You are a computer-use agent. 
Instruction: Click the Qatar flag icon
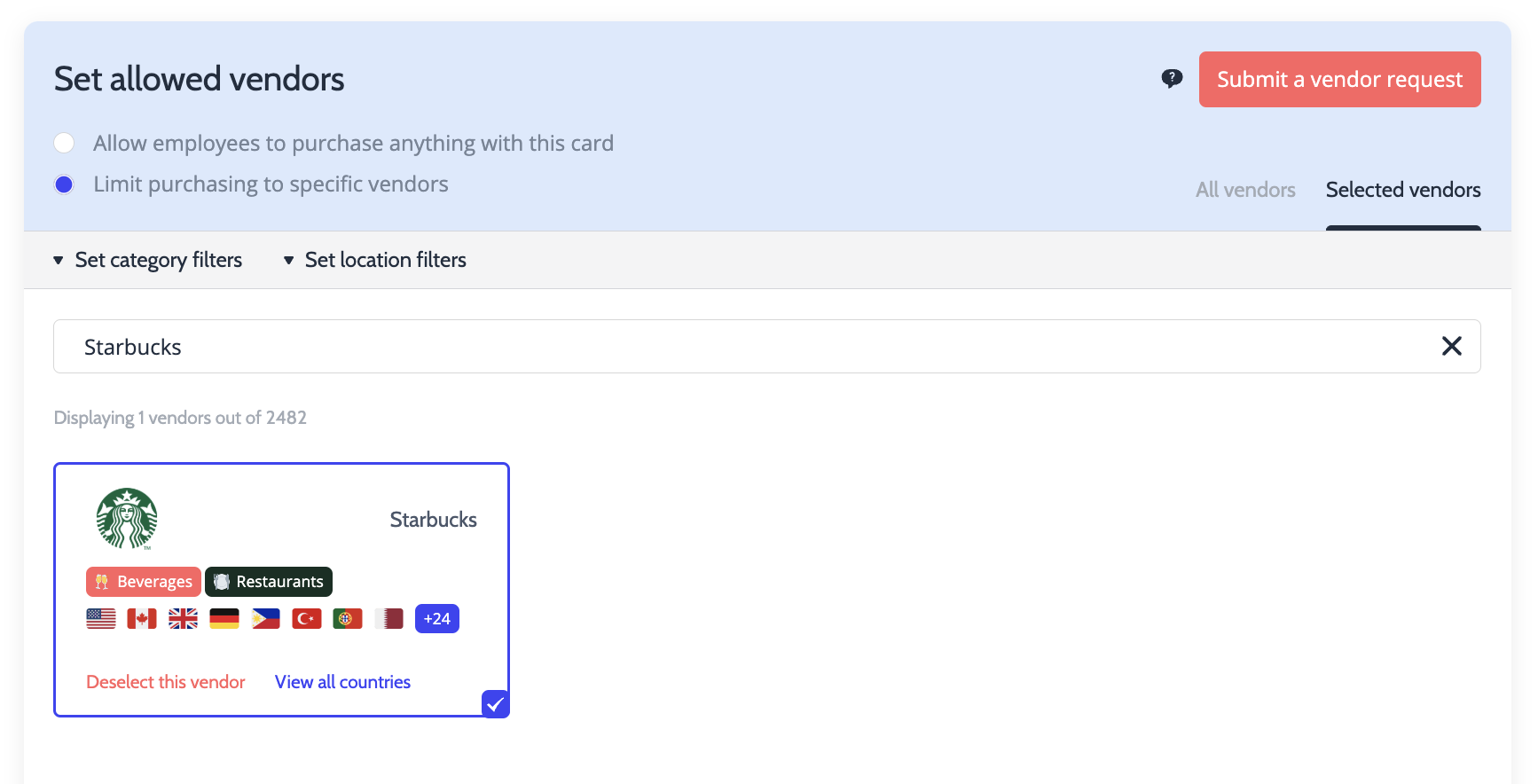(388, 618)
